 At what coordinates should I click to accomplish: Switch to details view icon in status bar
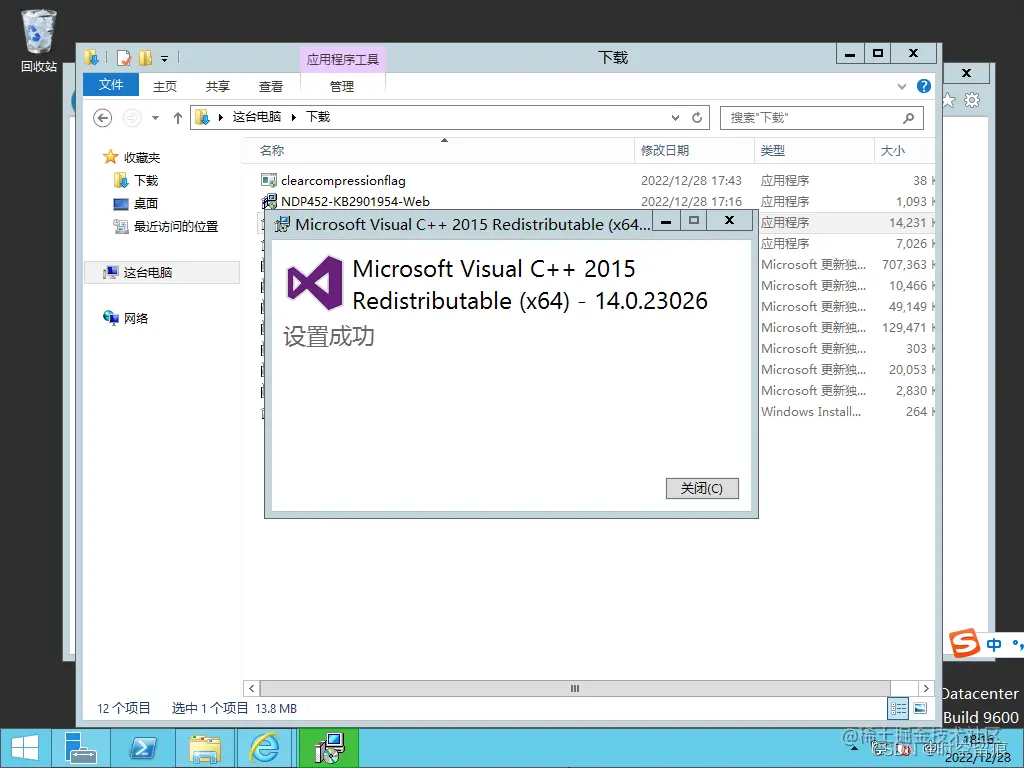(898, 709)
